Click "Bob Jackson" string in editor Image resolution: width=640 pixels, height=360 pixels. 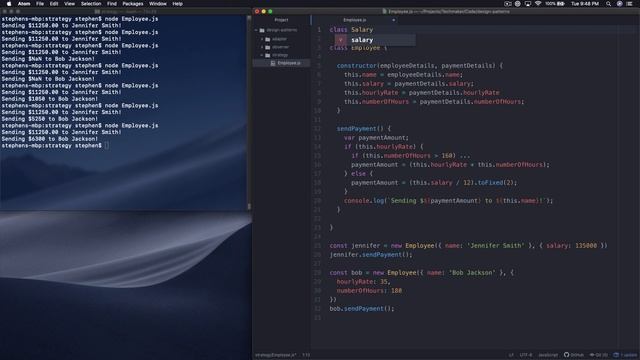click(472, 273)
